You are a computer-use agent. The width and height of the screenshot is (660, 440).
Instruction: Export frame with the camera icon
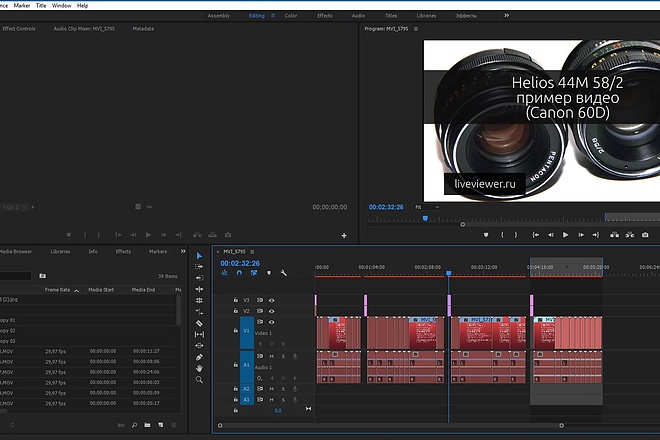645,235
